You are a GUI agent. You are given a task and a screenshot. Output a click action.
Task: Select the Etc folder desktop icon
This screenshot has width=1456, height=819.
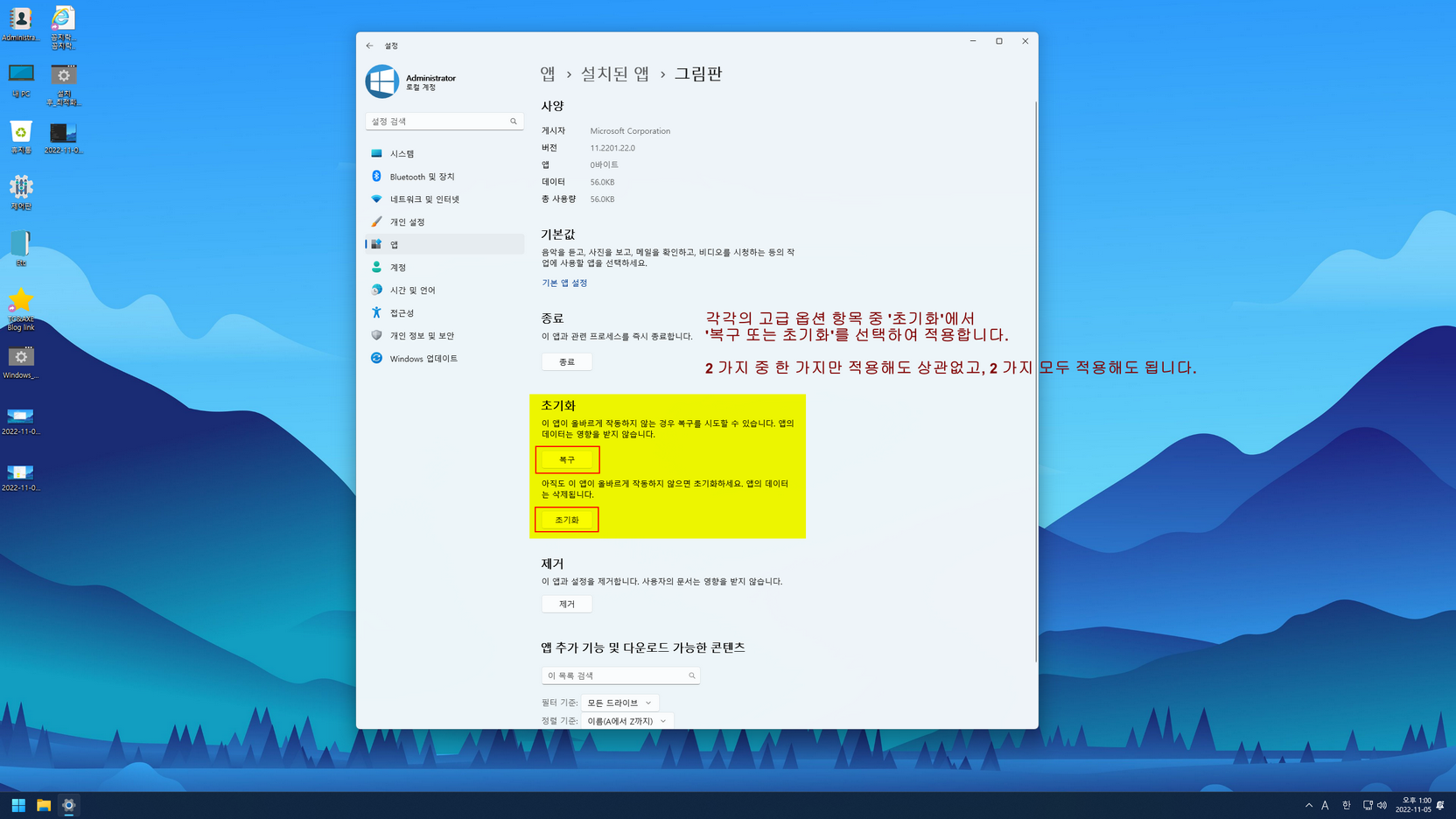click(x=21, y=248)
